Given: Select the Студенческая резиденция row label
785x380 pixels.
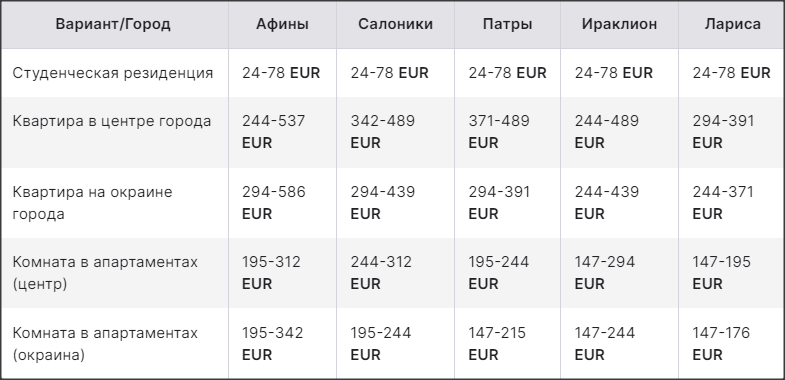Looking at the screenshot, I should coord(113,73).
